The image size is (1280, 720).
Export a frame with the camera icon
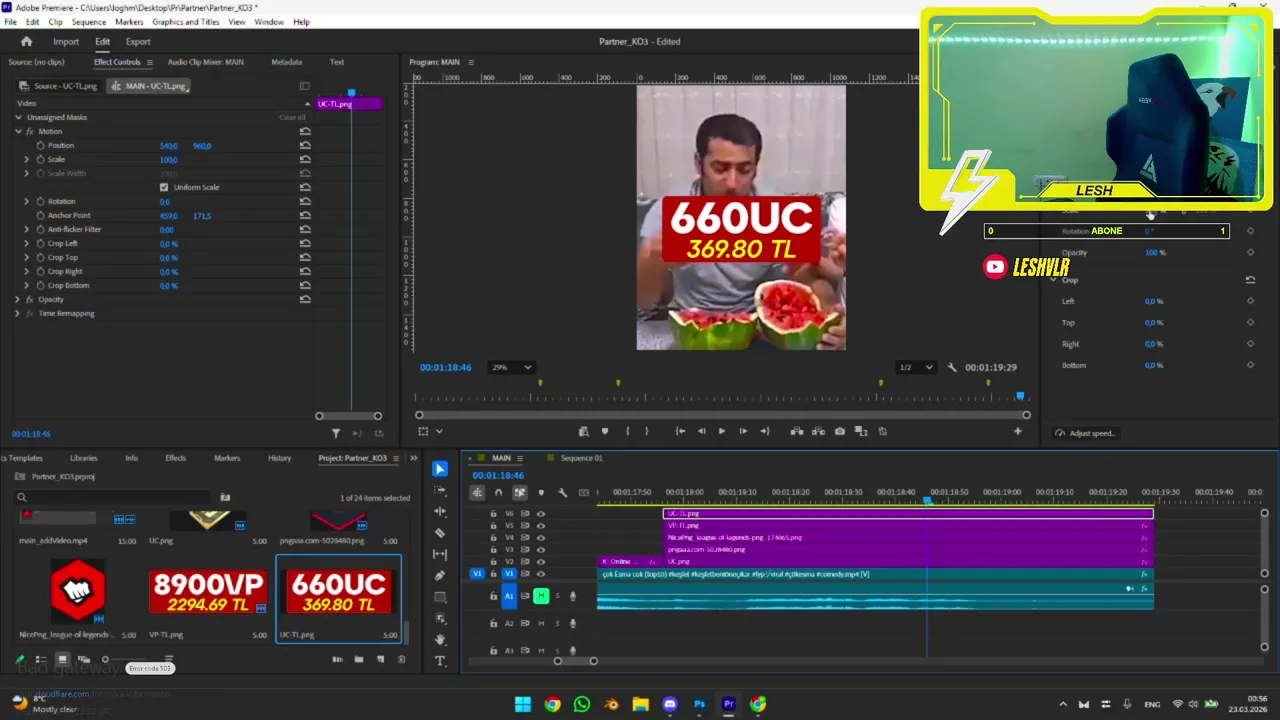839,431
